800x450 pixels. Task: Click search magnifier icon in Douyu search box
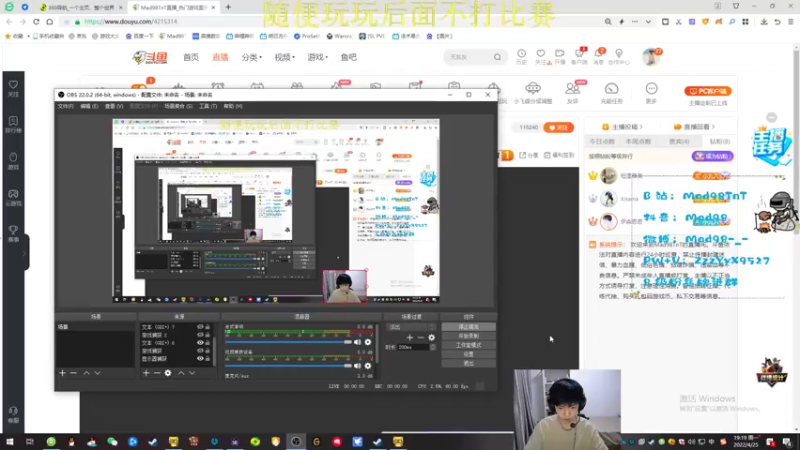tap(497, 57)
